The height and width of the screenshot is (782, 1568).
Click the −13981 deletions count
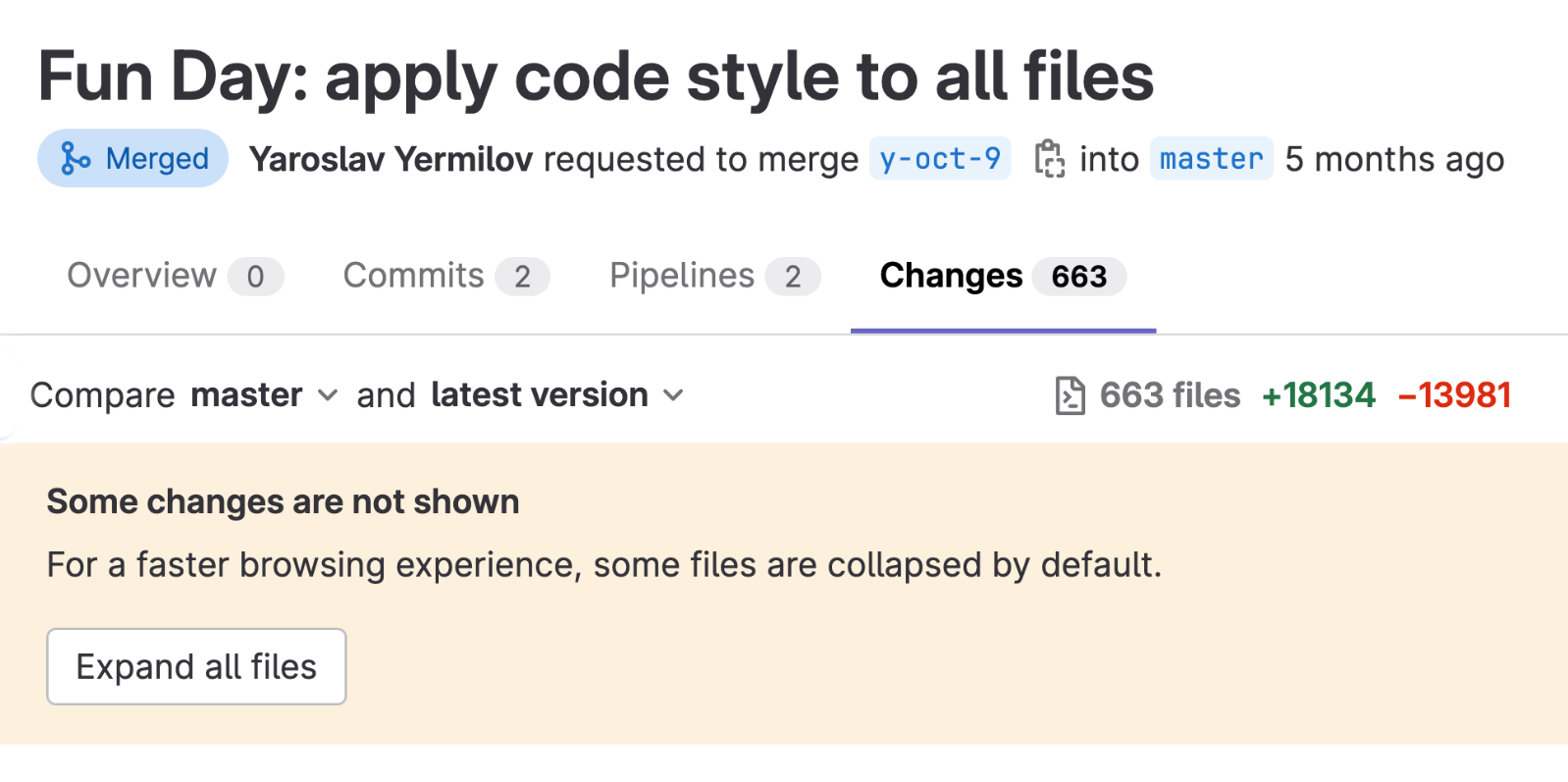(1454, 395)
